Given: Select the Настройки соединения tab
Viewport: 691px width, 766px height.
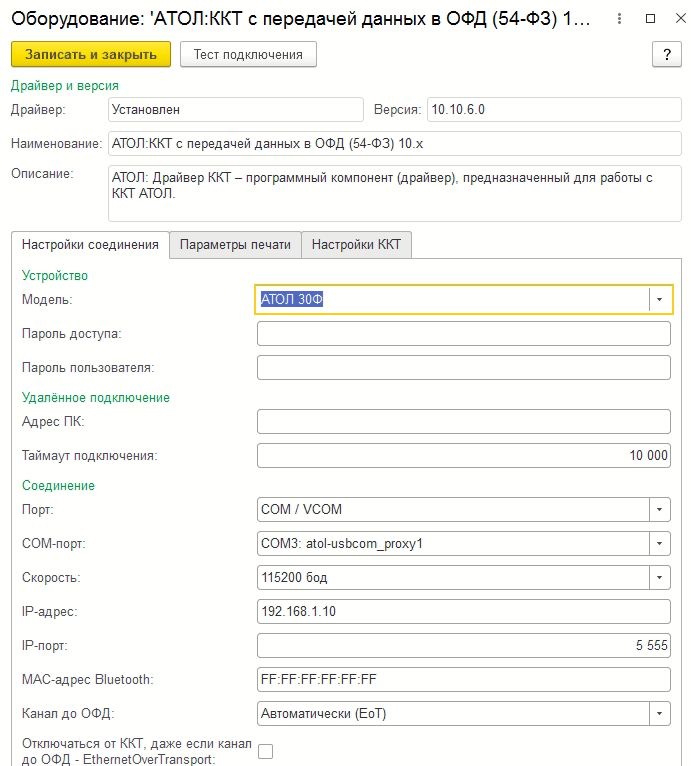Looking at the screenshot, I should coord(90,245).
